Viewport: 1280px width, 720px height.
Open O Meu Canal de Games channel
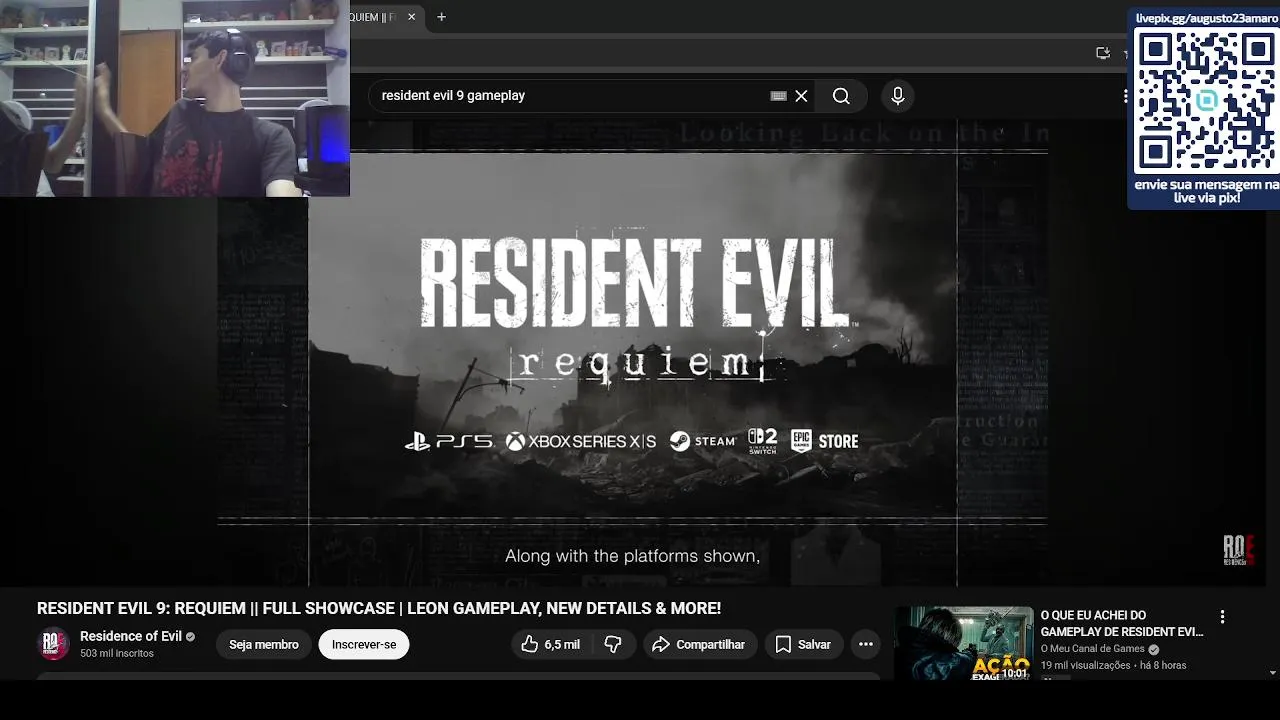tap(1093, 649)
